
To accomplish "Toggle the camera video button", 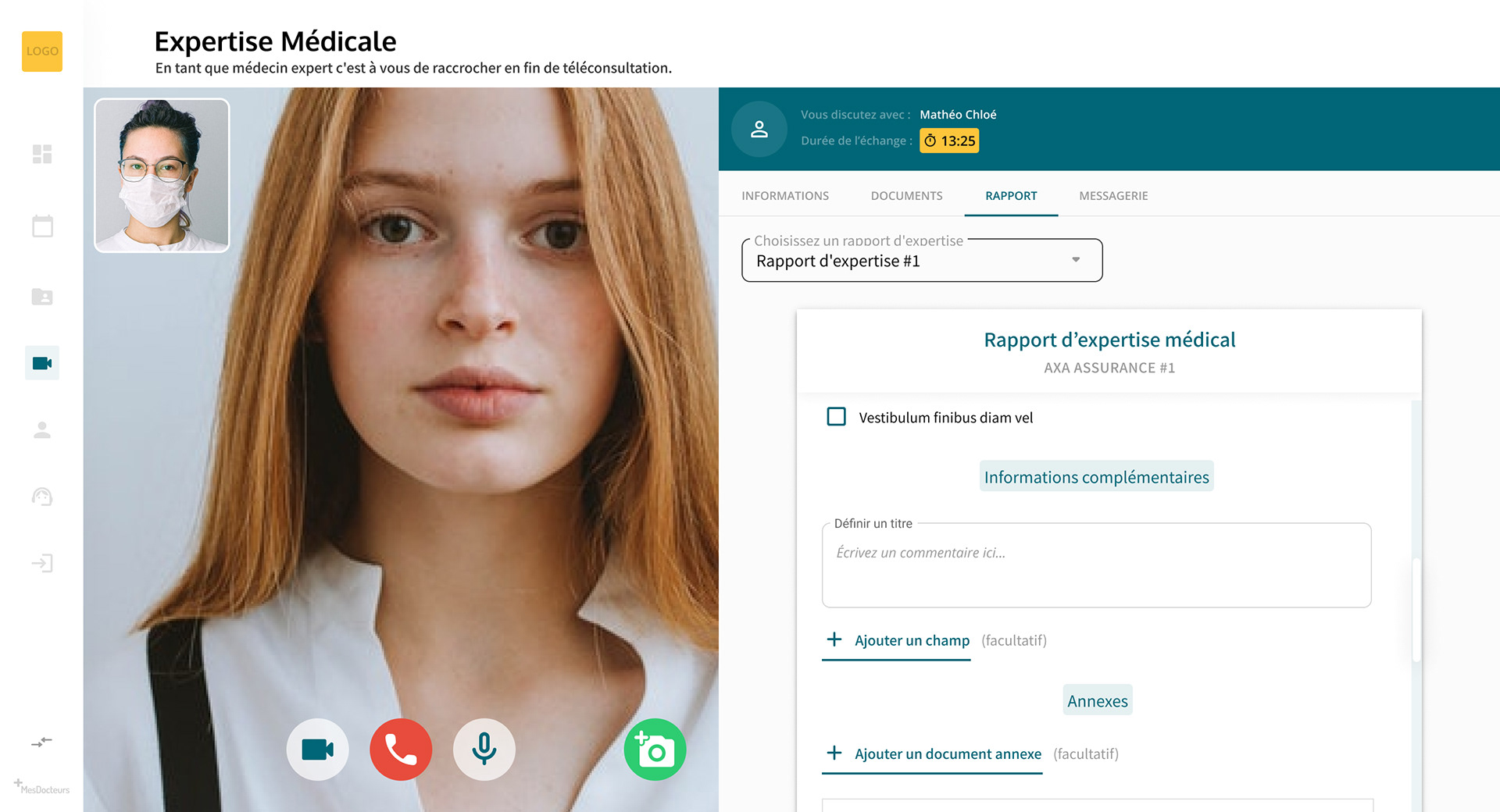I will 317,750.
